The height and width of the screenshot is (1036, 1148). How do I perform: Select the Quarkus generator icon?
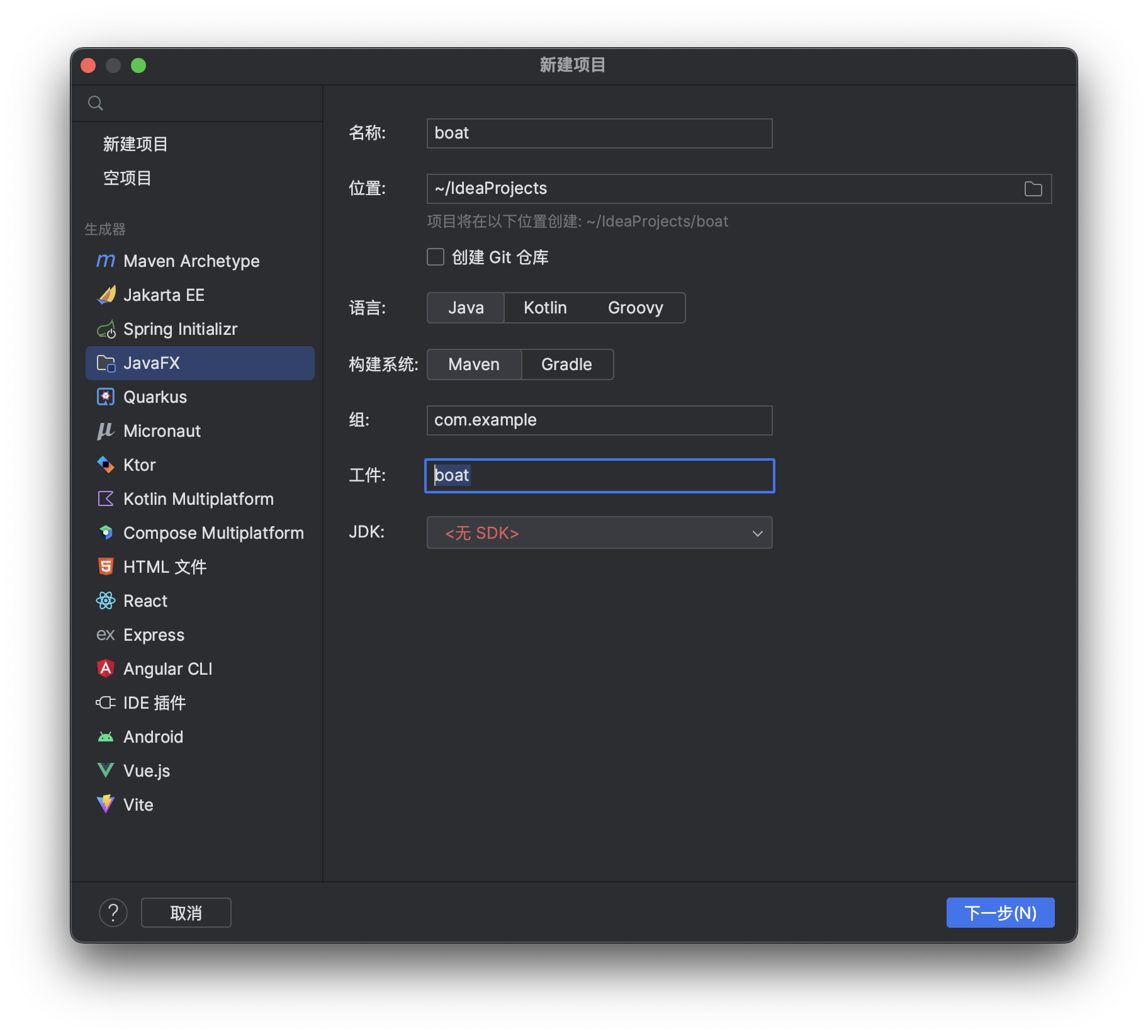pyautogui.click(x=106, y=397)
